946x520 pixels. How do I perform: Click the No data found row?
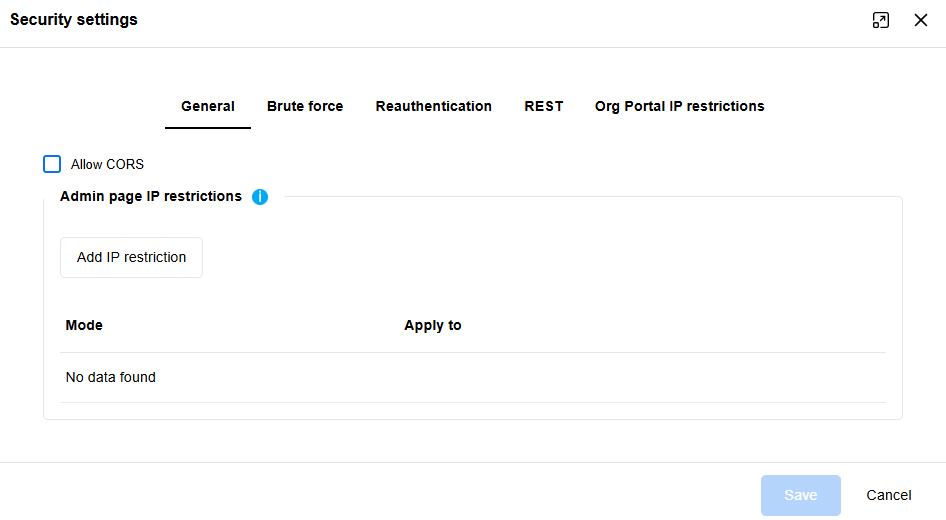[x=111, y=377]
